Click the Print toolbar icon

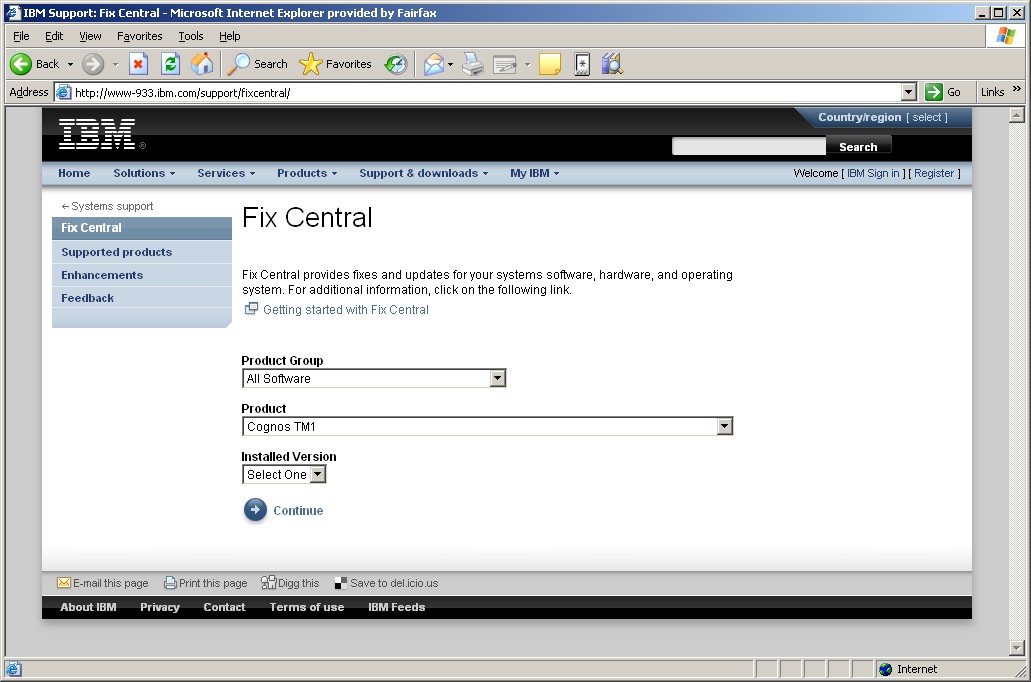pos(473,64)
